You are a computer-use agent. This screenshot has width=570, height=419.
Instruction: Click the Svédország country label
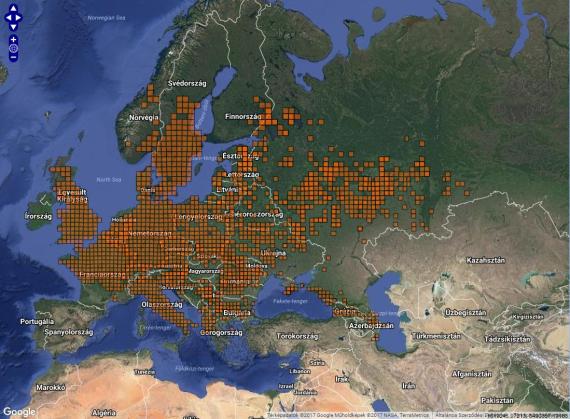point(187,84)
